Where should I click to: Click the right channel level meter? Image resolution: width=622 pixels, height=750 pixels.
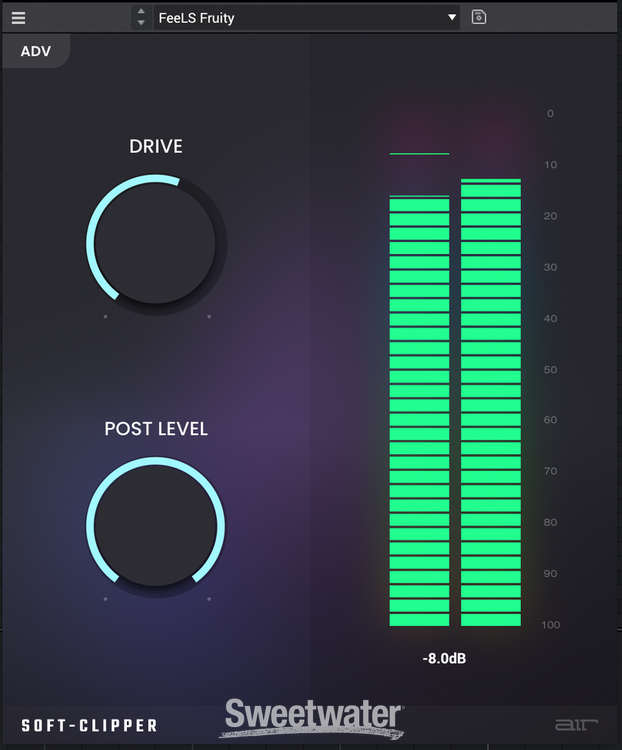click(x=491, y=402)
